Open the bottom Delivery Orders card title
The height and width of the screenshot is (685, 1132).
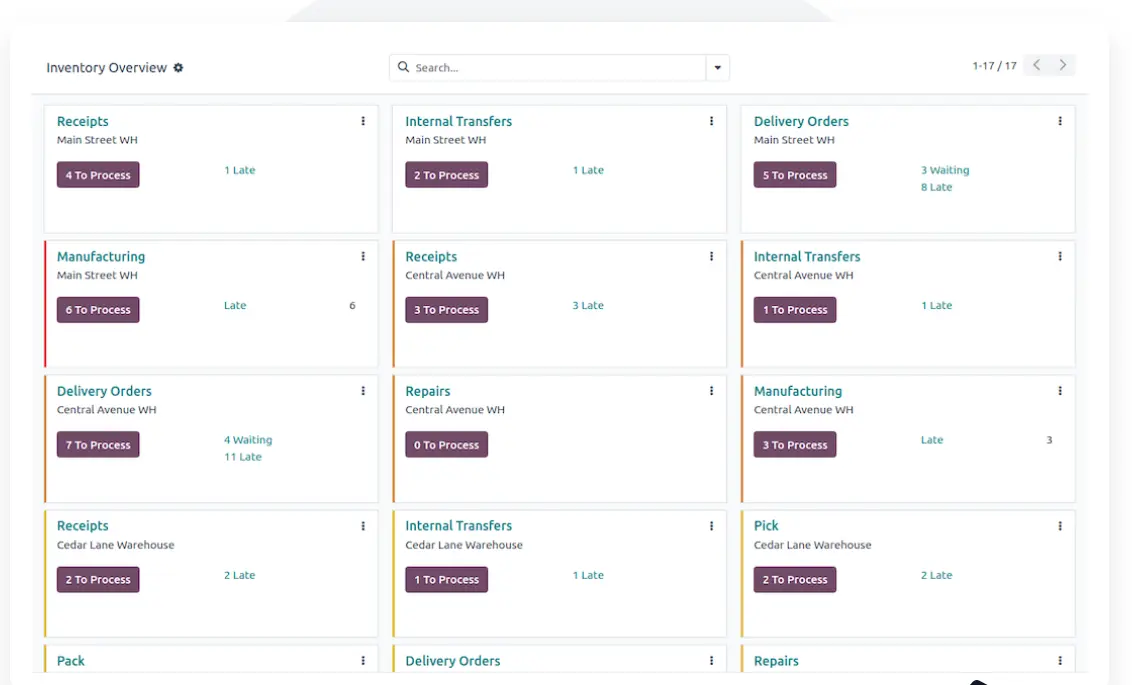(x=453, y=660)
